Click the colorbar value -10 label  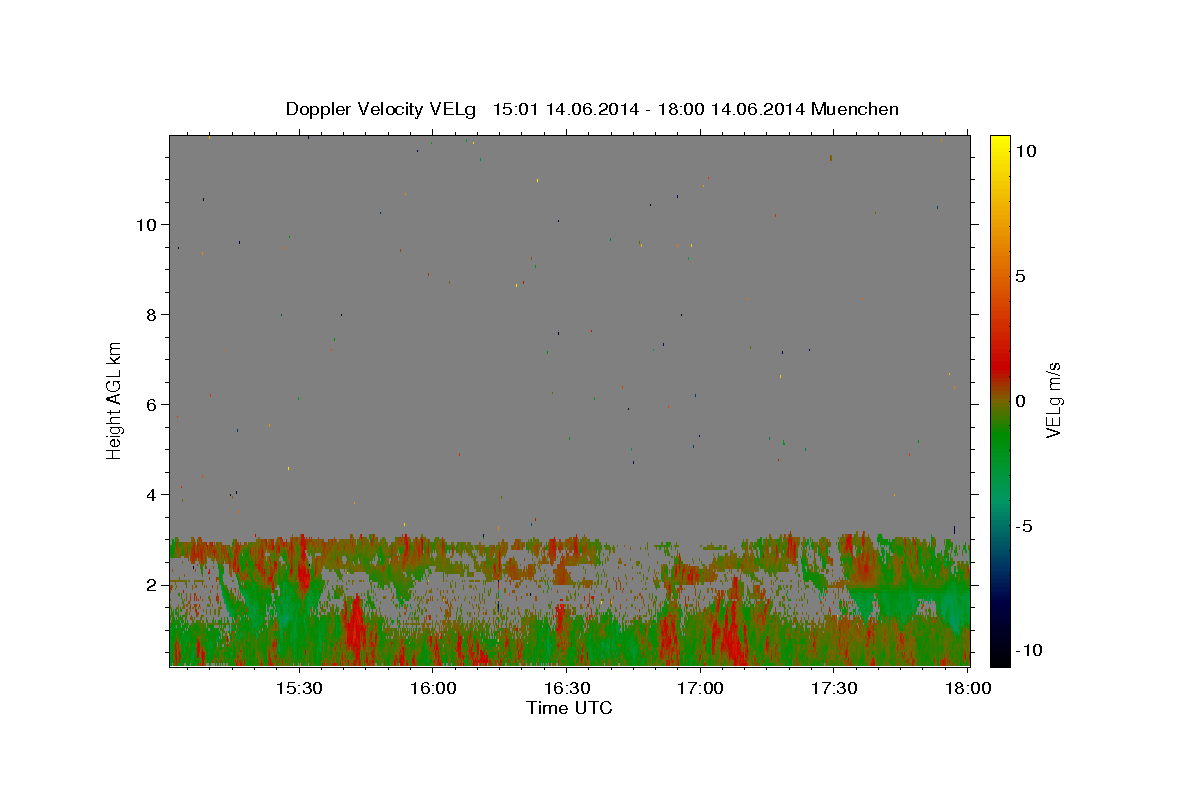1028,651
